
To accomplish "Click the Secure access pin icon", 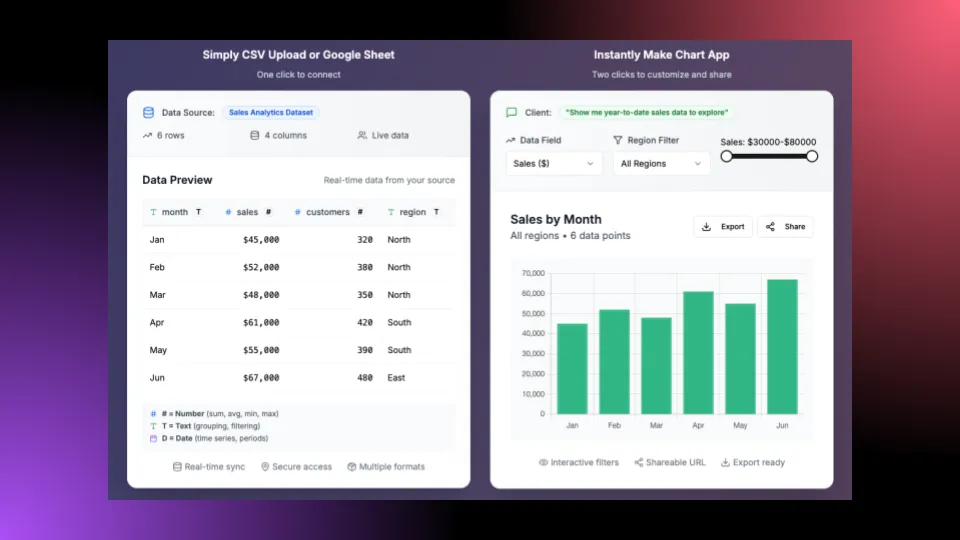I will 266,467.
